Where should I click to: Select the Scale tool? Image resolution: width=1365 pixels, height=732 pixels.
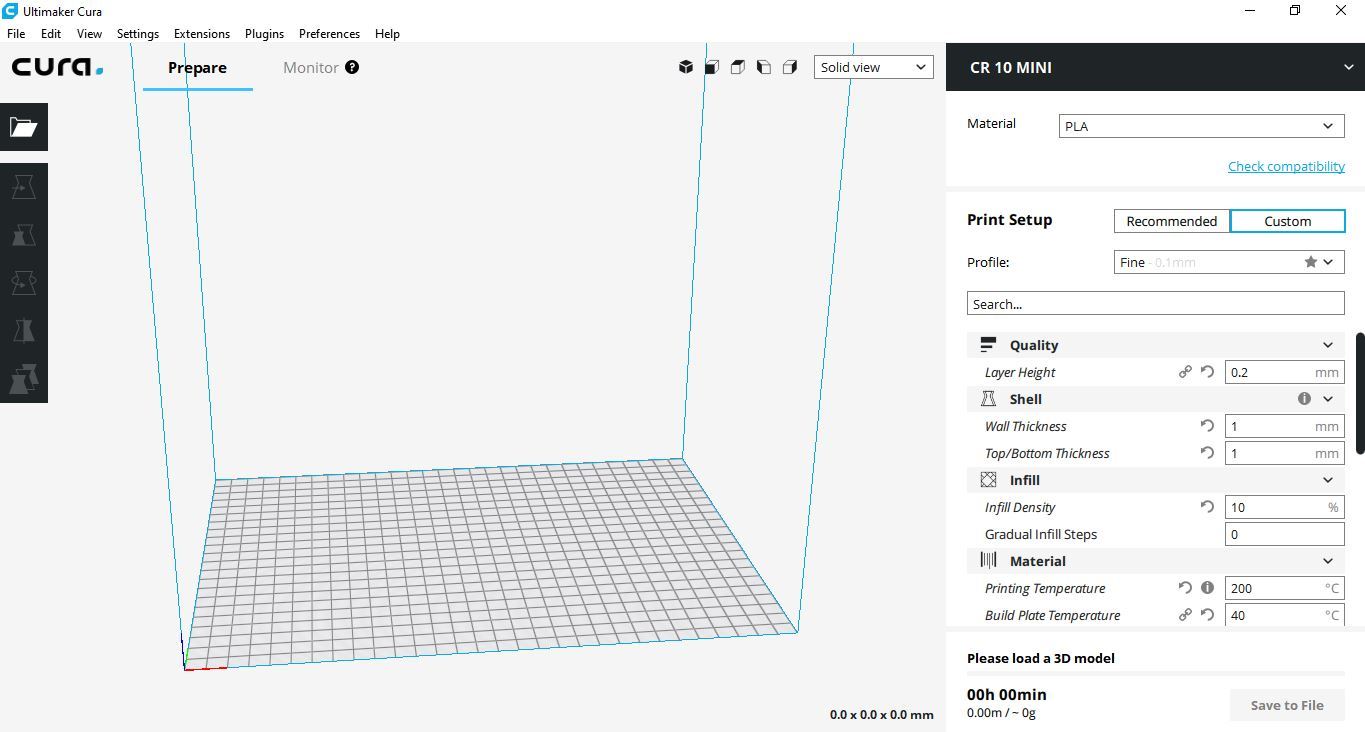tap(22, 234)
